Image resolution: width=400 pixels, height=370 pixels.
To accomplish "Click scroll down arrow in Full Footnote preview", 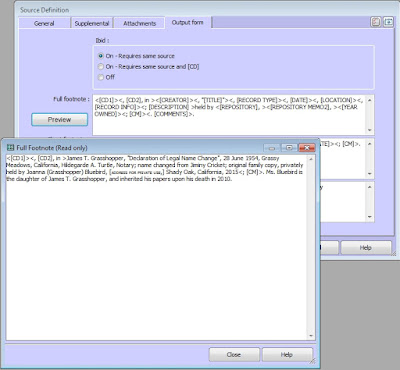I will pos(311,336).
